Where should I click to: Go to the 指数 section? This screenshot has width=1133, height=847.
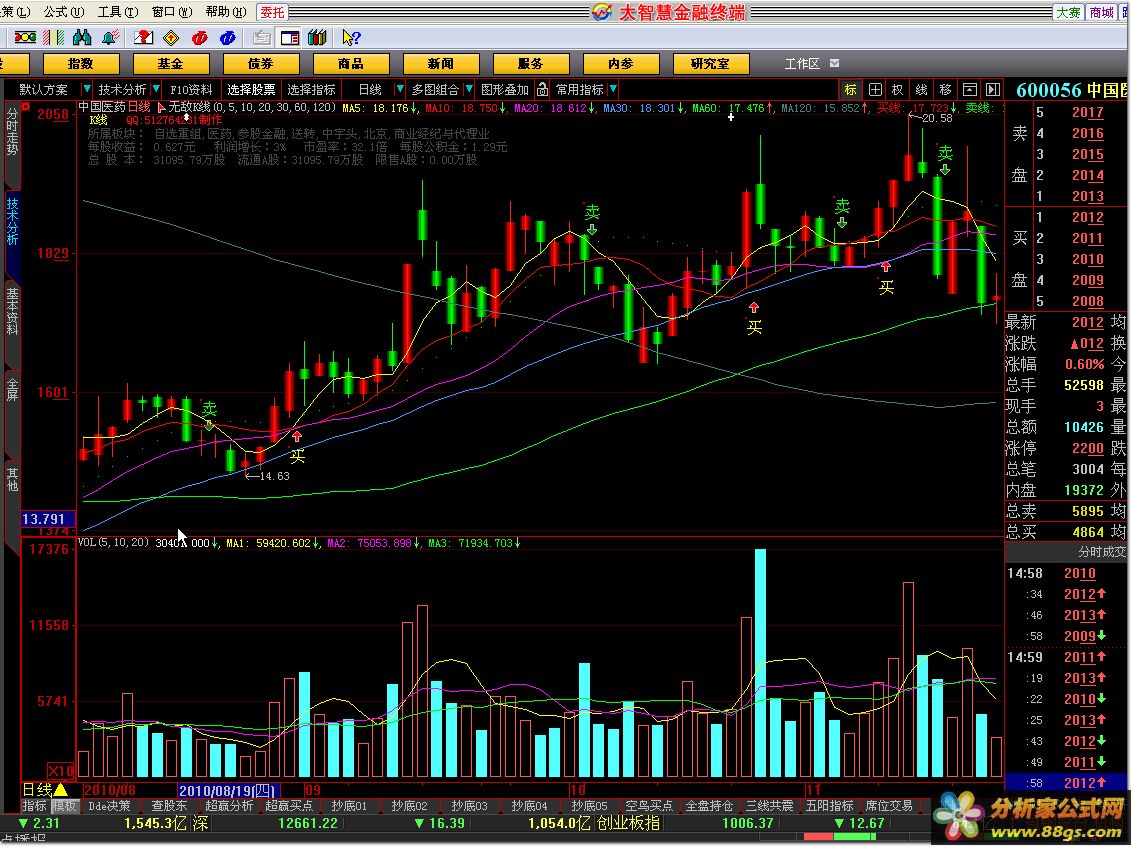point(80,64)
